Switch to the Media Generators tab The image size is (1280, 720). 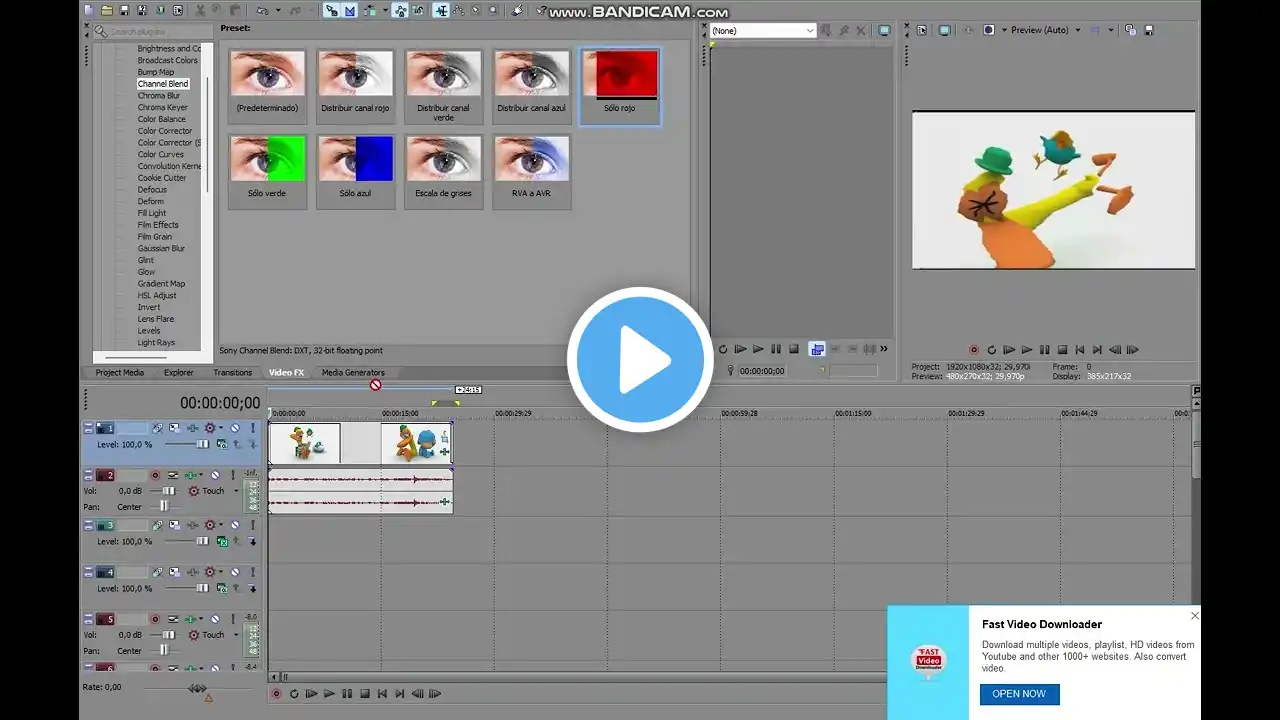352,373
